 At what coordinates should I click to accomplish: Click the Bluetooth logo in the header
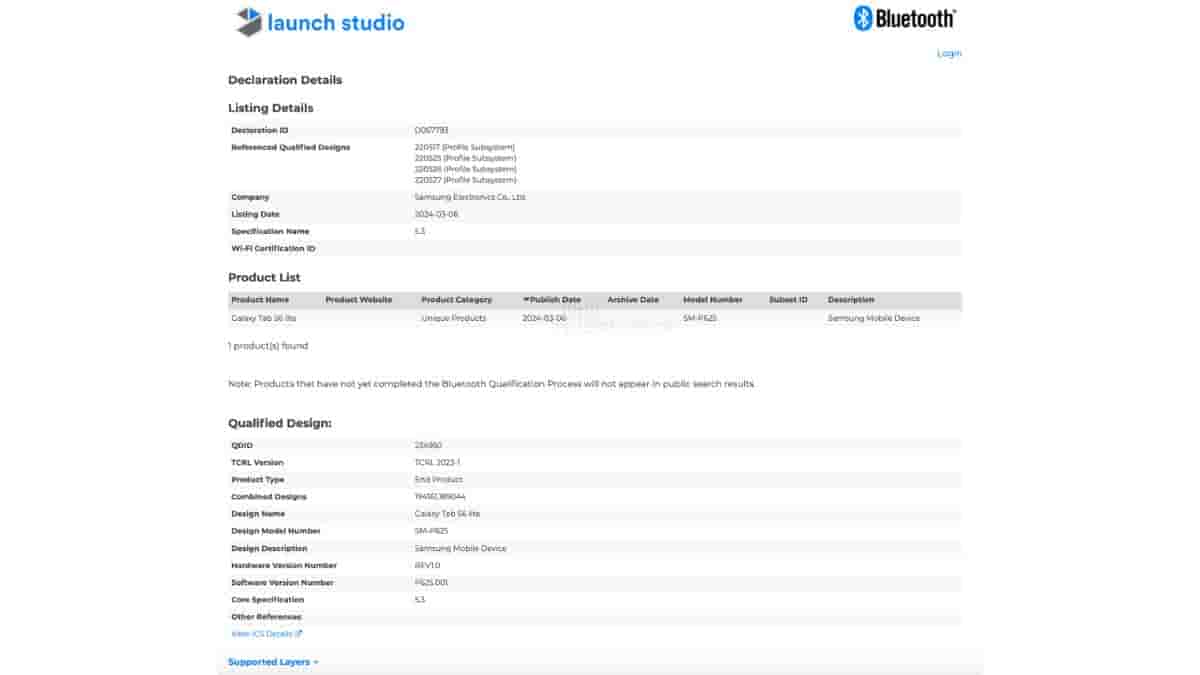pos(904,18)
